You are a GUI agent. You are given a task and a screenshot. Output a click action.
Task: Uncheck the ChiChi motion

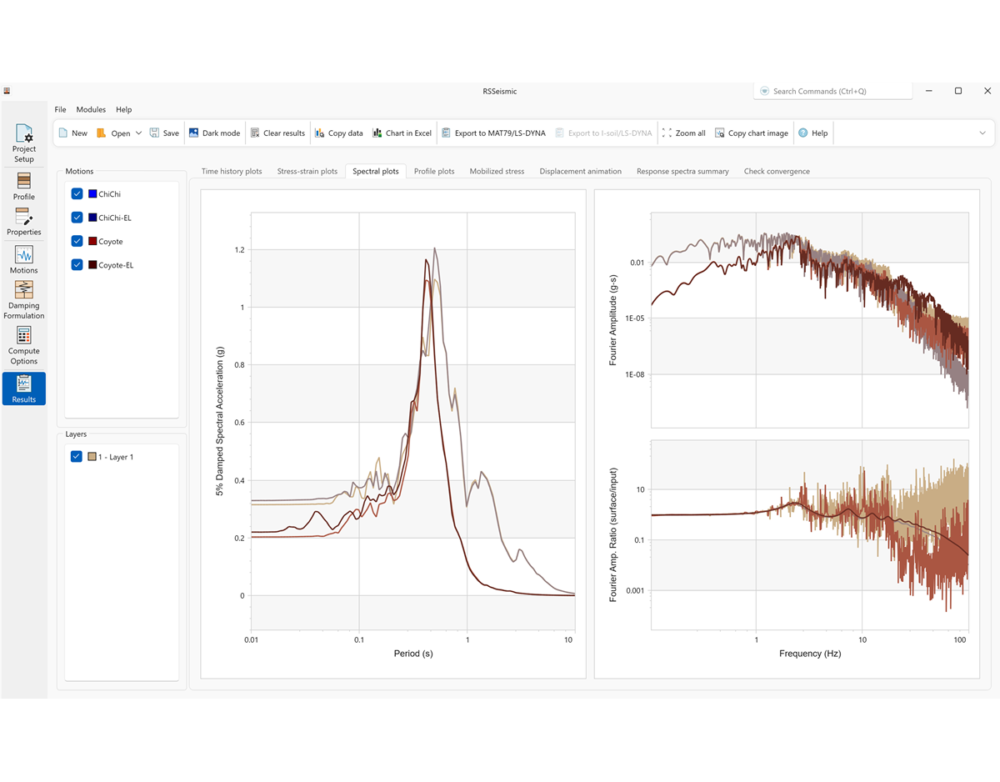point(76,194)
